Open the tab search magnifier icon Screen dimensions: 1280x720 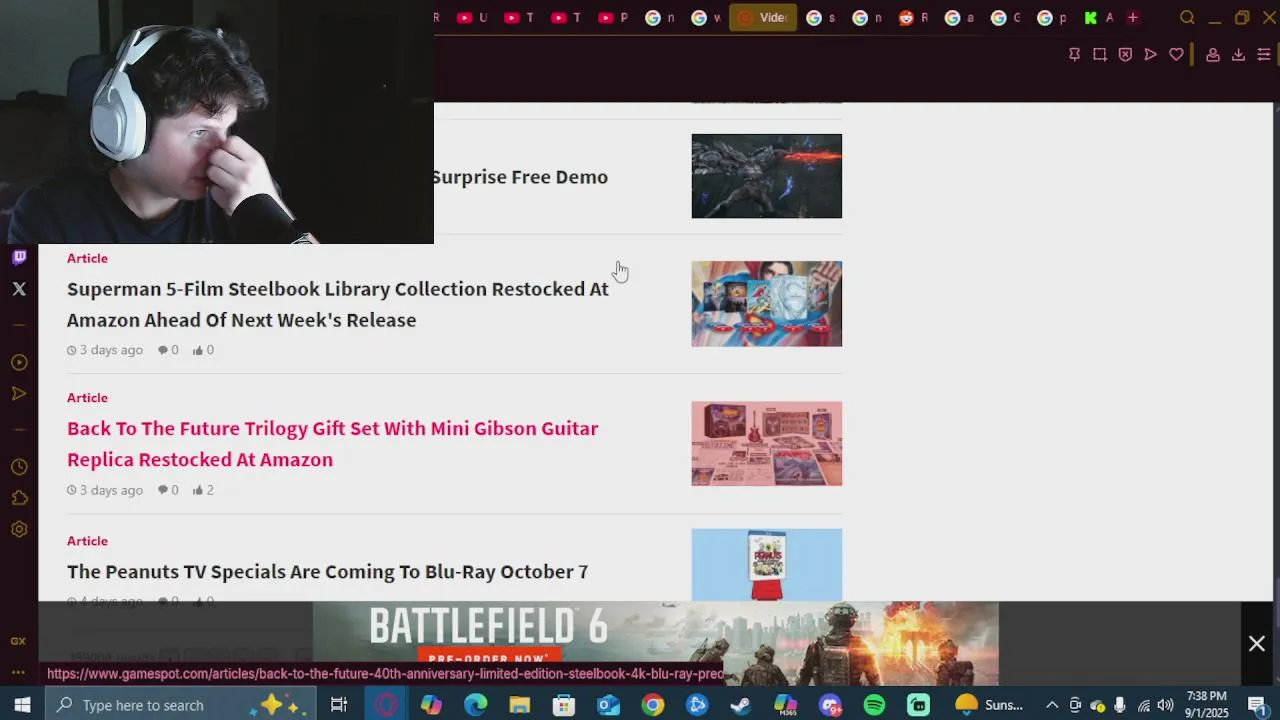1187,18
